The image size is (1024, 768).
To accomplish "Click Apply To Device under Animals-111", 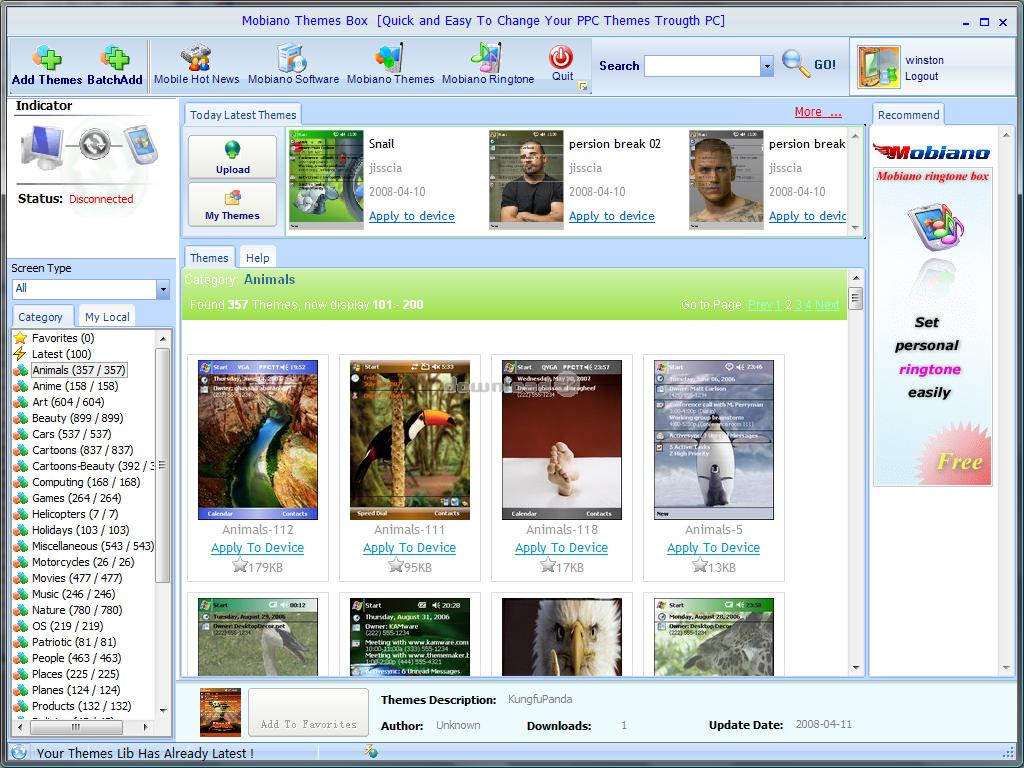I will tap(409, 548).
